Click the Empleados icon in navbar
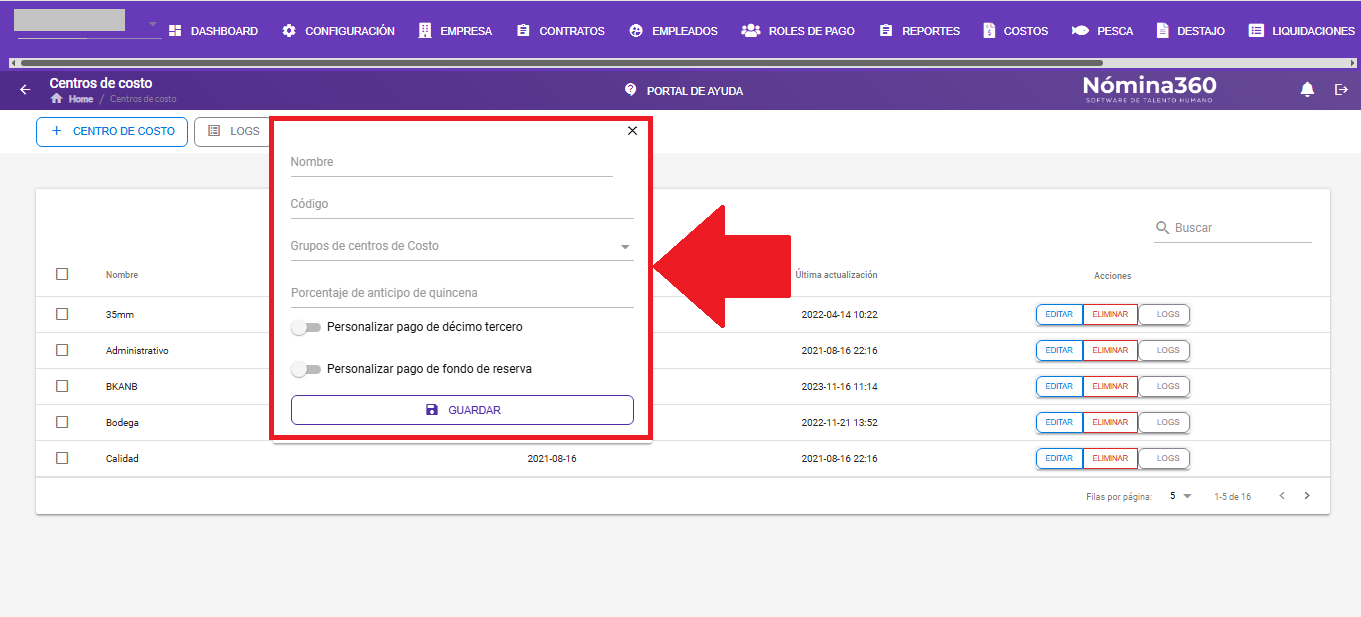The image size is (1361, 617). click(x=636, y=31)
